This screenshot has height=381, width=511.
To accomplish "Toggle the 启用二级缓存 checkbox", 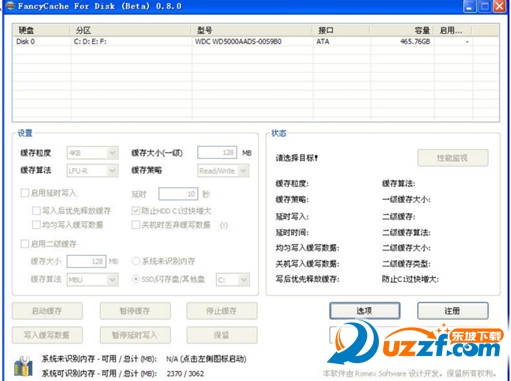I will click(25, 244).
